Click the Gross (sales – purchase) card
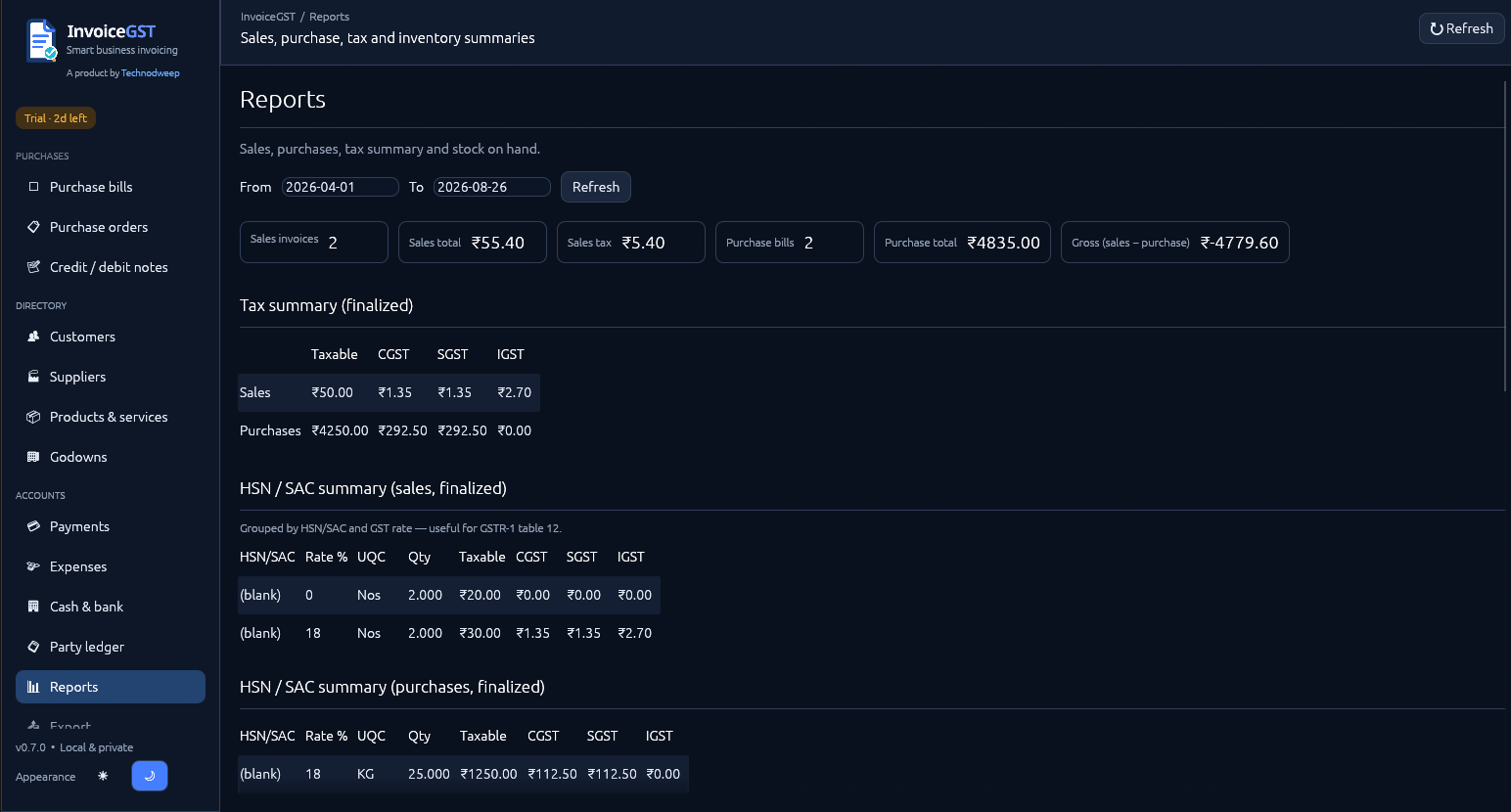The image size is (1511, 812). tap(1175, 243)
